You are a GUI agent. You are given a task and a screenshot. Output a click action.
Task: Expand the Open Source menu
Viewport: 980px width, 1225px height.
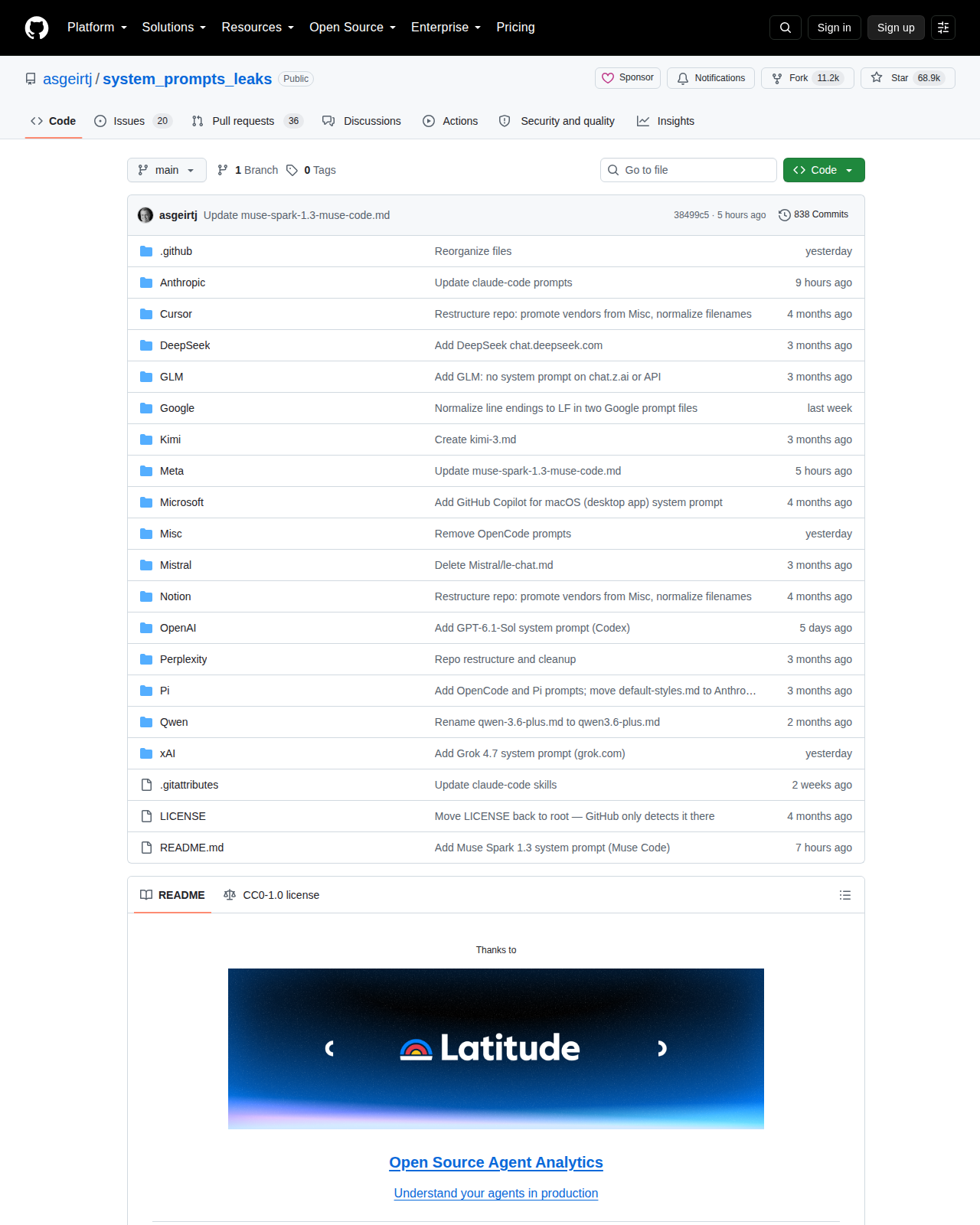pyautogui.click(x=352, y=28)
